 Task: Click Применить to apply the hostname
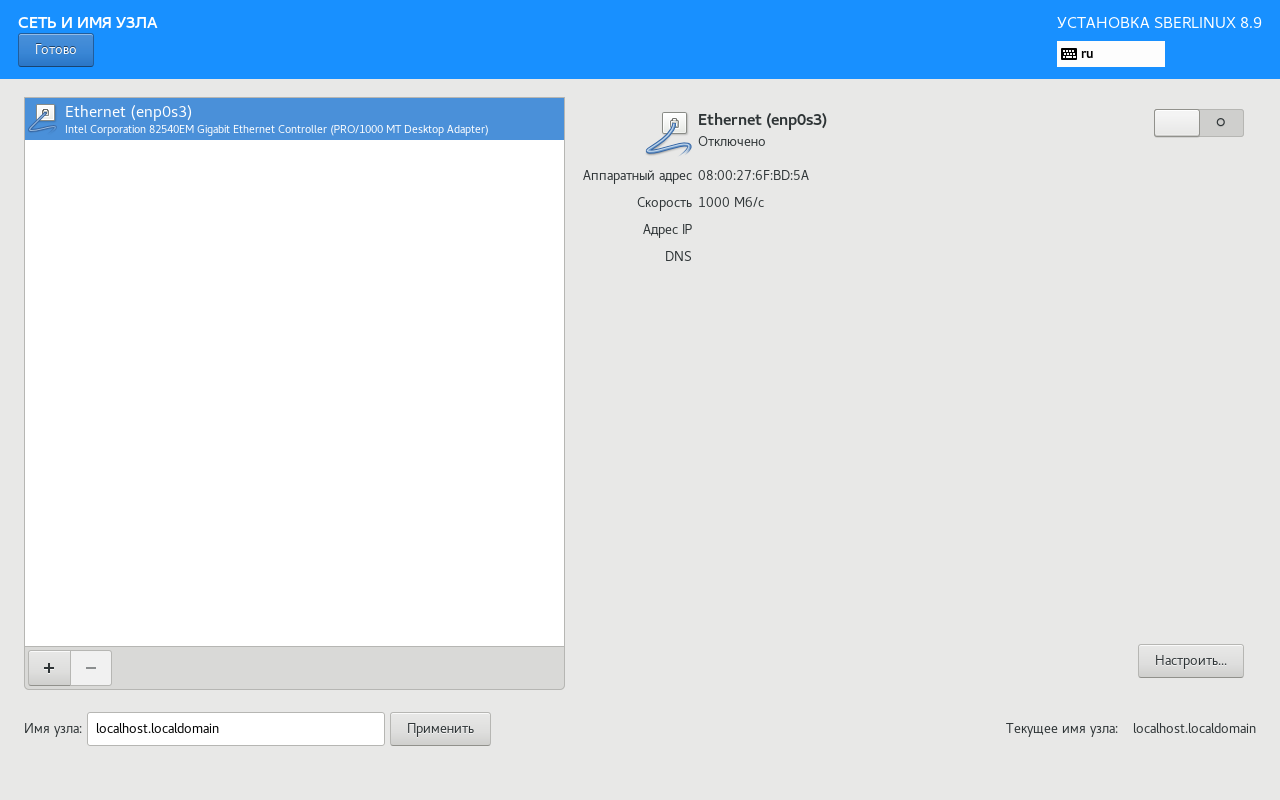[x=440, y=729]
